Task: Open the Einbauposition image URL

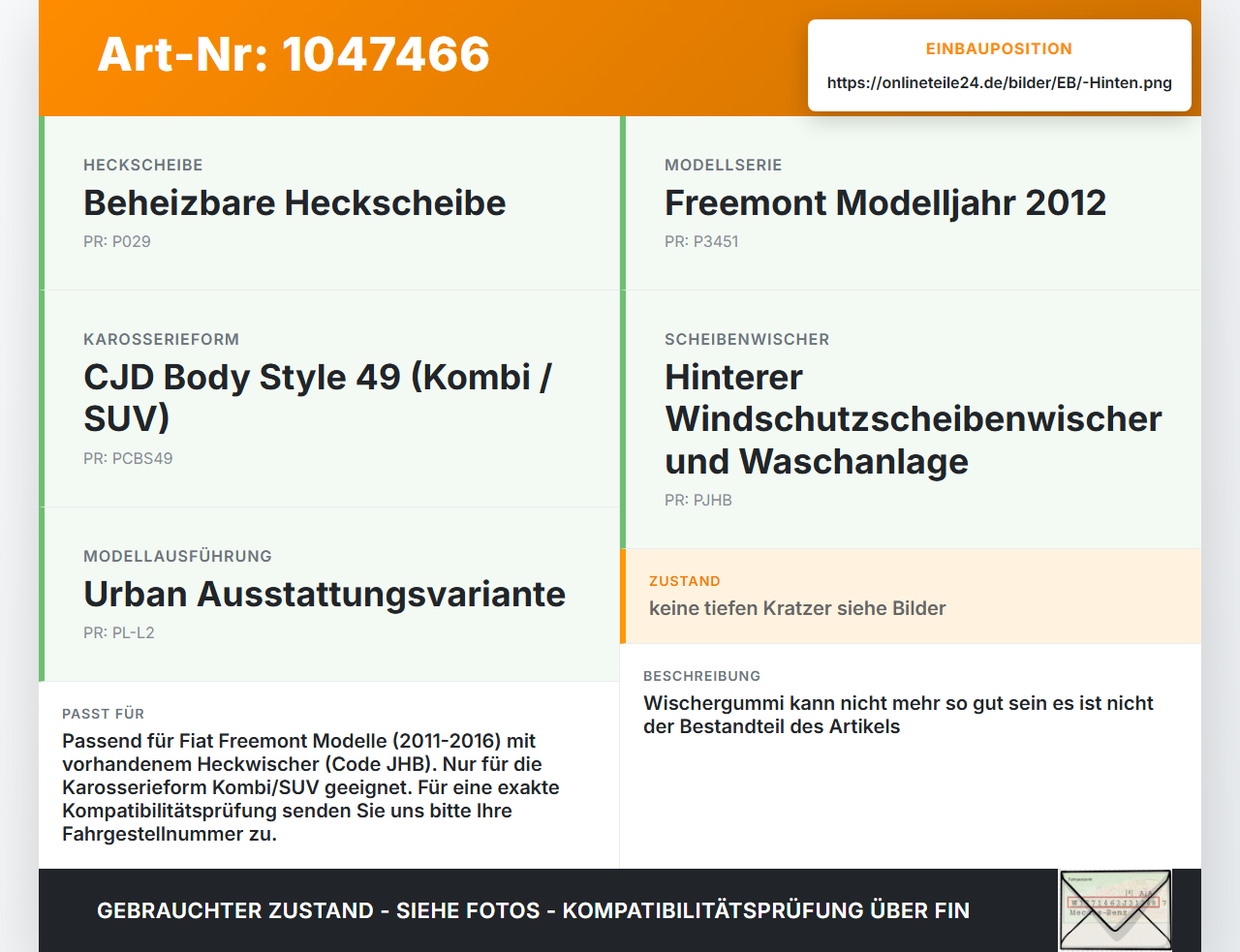Action: pos(999,82)
